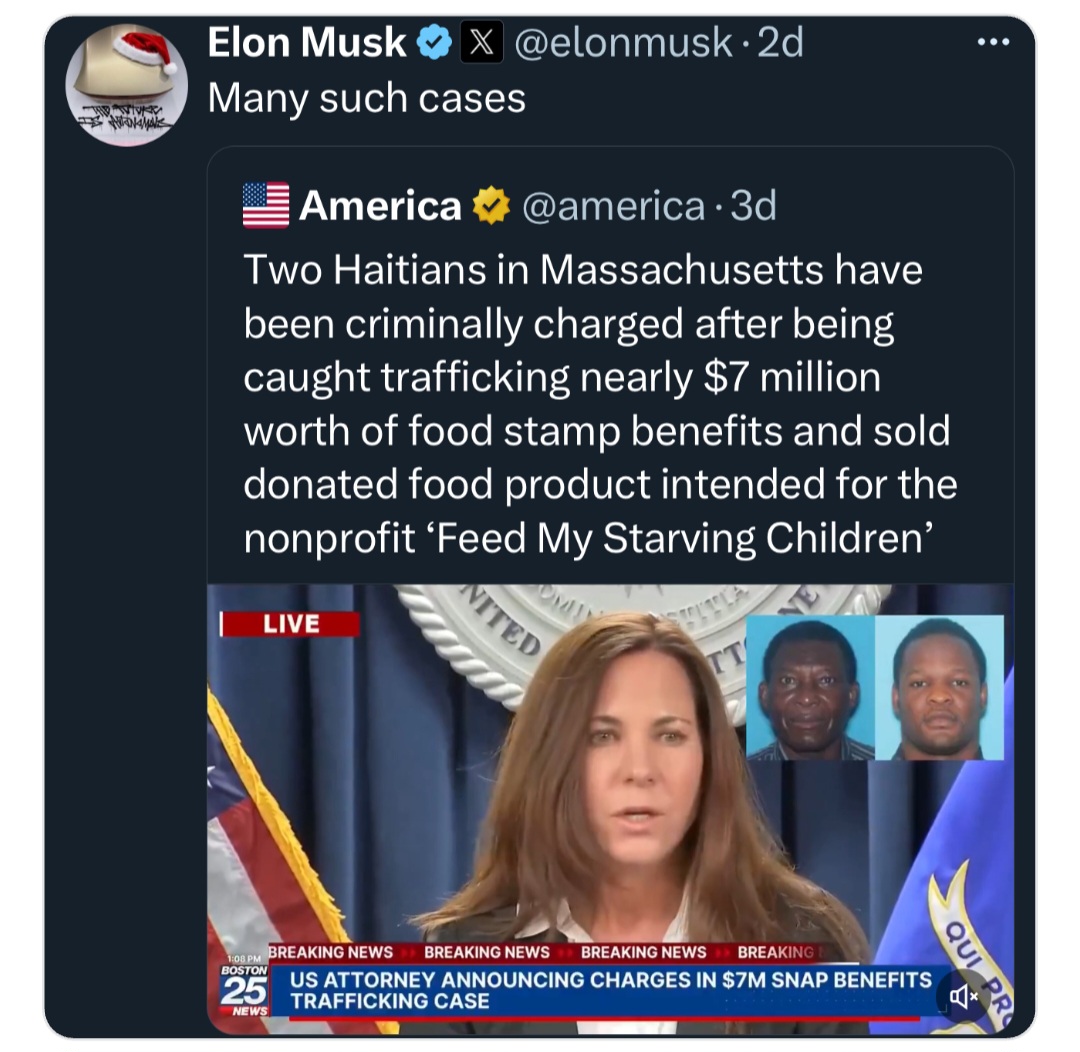Click the gold verified badge next to America
The height and width of the screenshot is (1052, 1080).
coord(490,206)
